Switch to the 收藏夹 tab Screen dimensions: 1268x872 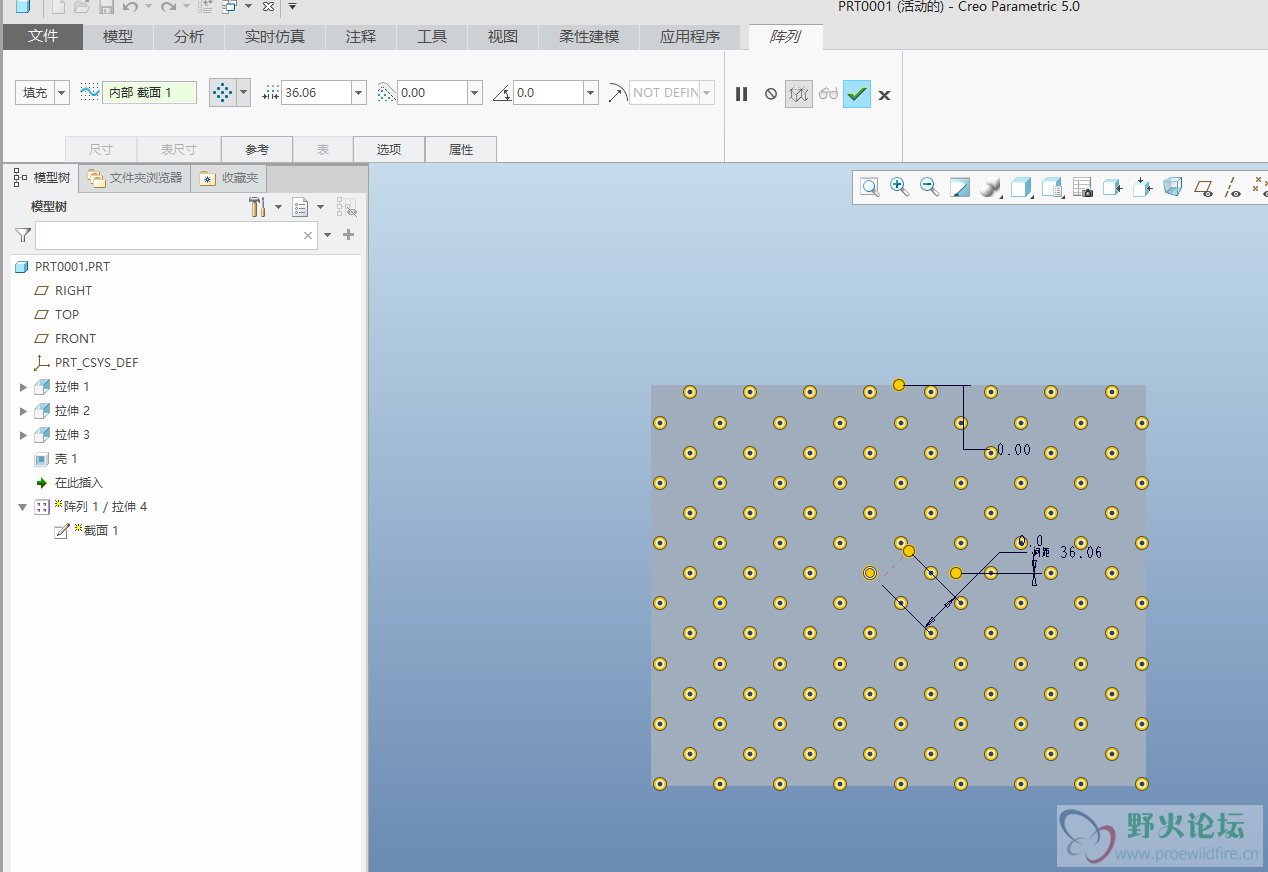(x=229, y=178)
